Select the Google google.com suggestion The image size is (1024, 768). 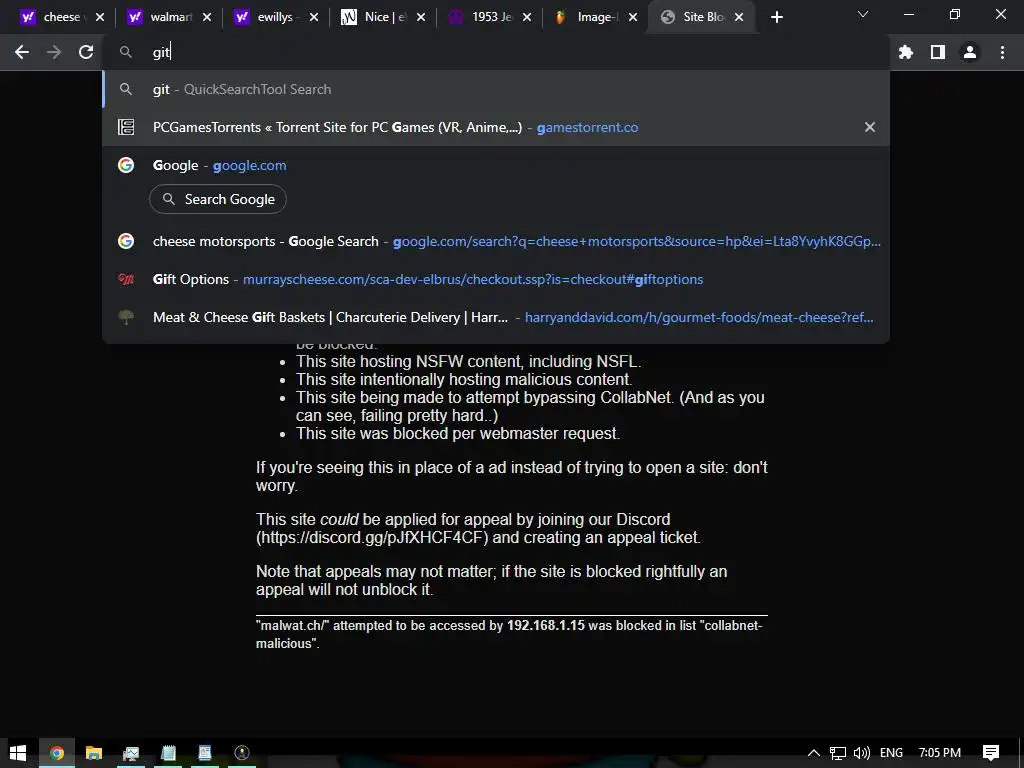pos(496,165)
